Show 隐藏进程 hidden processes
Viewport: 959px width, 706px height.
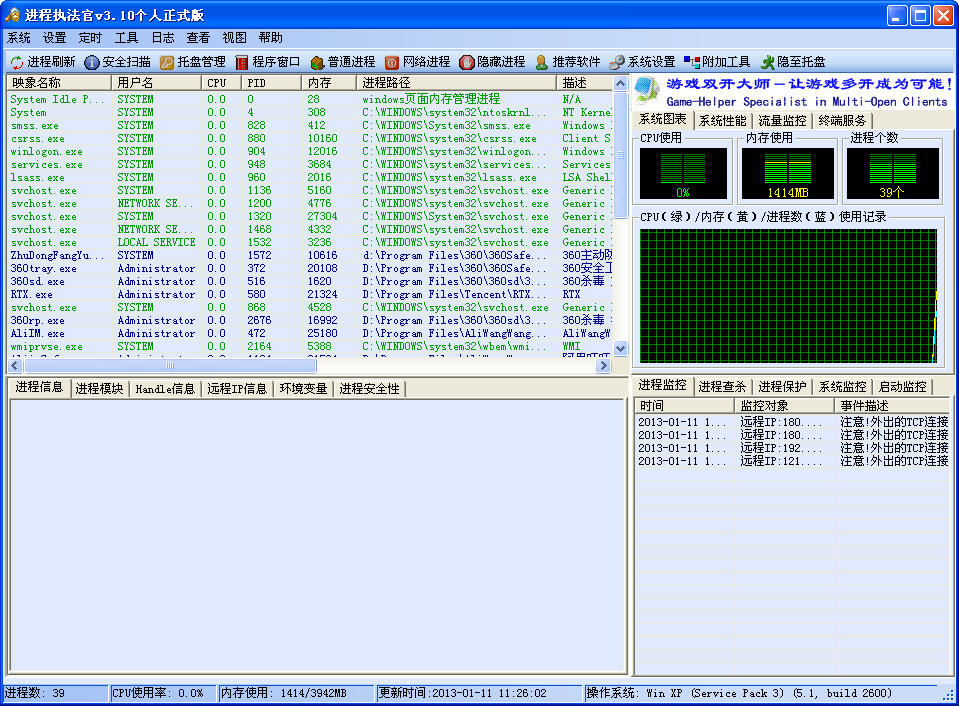[493, 62]
